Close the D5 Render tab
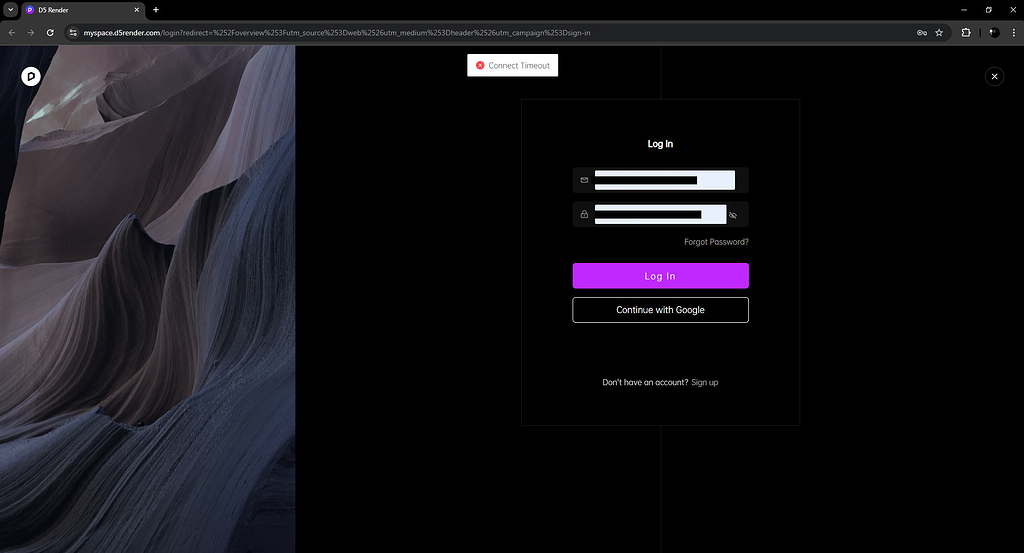 (136, 10)
